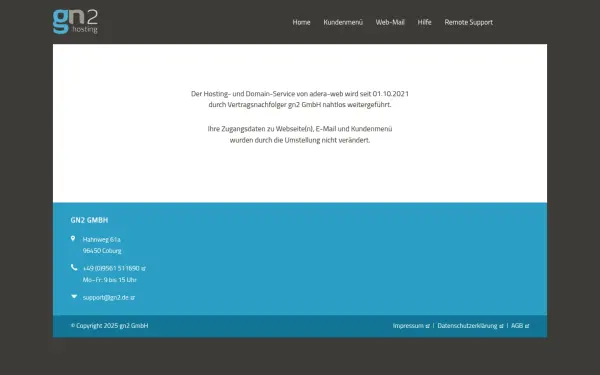Select Remote Support in navigation
Image resolution: width=600 pixels, height=375 pixels.
[x=468, y=23]
